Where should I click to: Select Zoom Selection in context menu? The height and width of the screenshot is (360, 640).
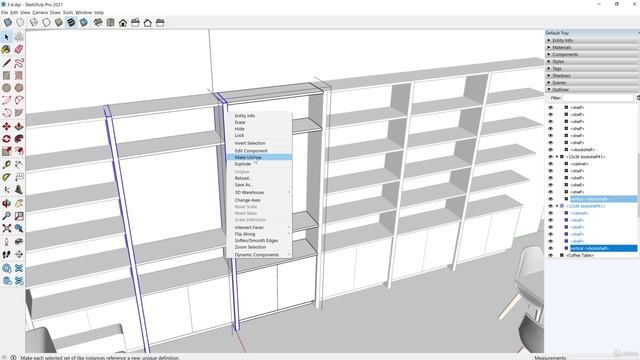point(259,247)
